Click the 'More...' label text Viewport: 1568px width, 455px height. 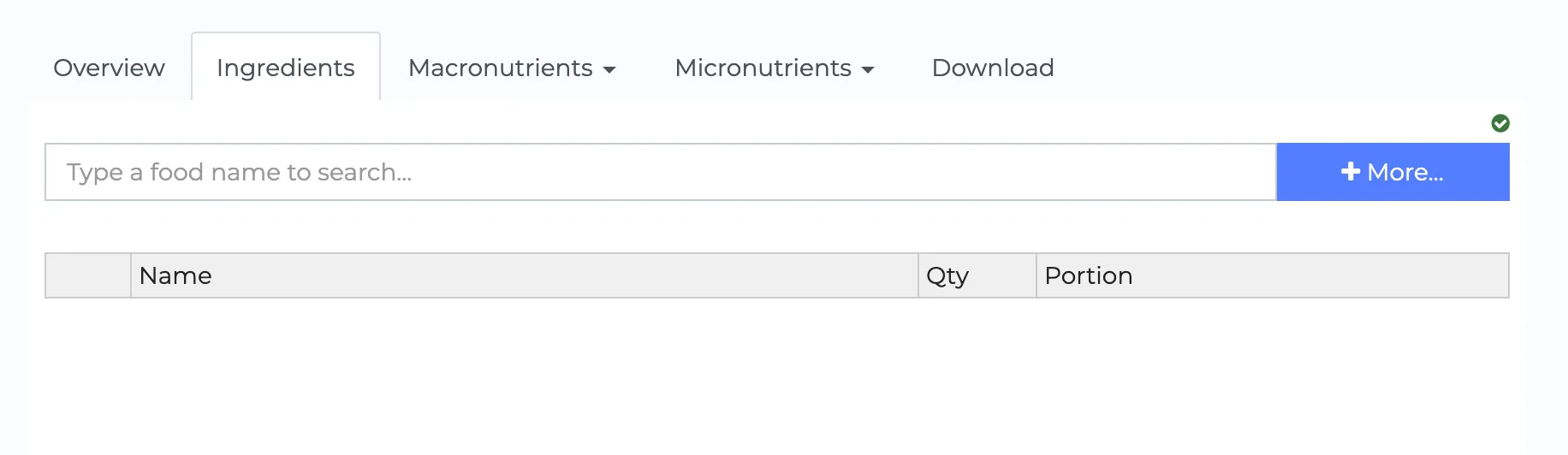click(x=1405, y=172)
